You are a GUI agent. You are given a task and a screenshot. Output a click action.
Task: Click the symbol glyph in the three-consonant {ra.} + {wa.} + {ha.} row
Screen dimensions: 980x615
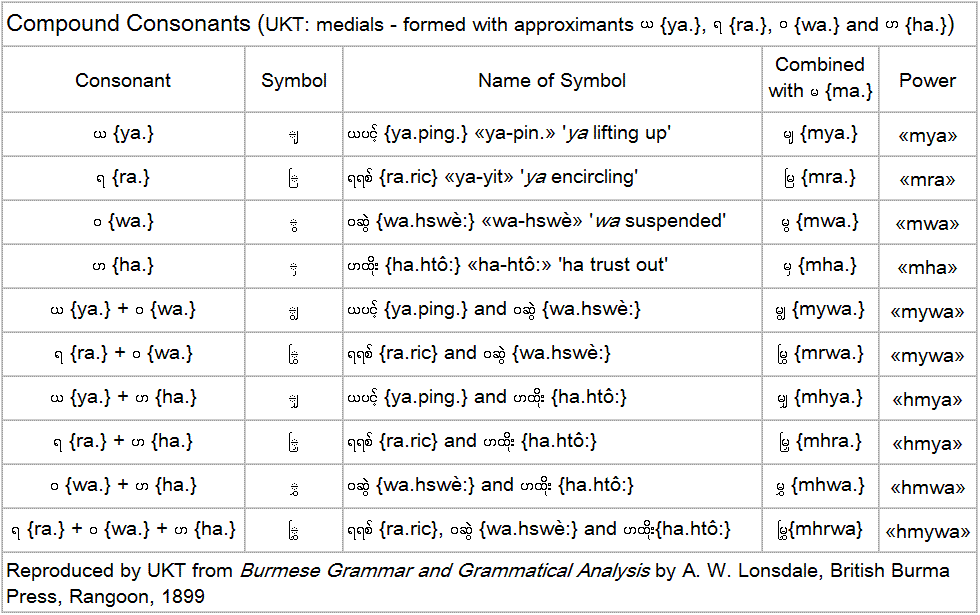293,531
